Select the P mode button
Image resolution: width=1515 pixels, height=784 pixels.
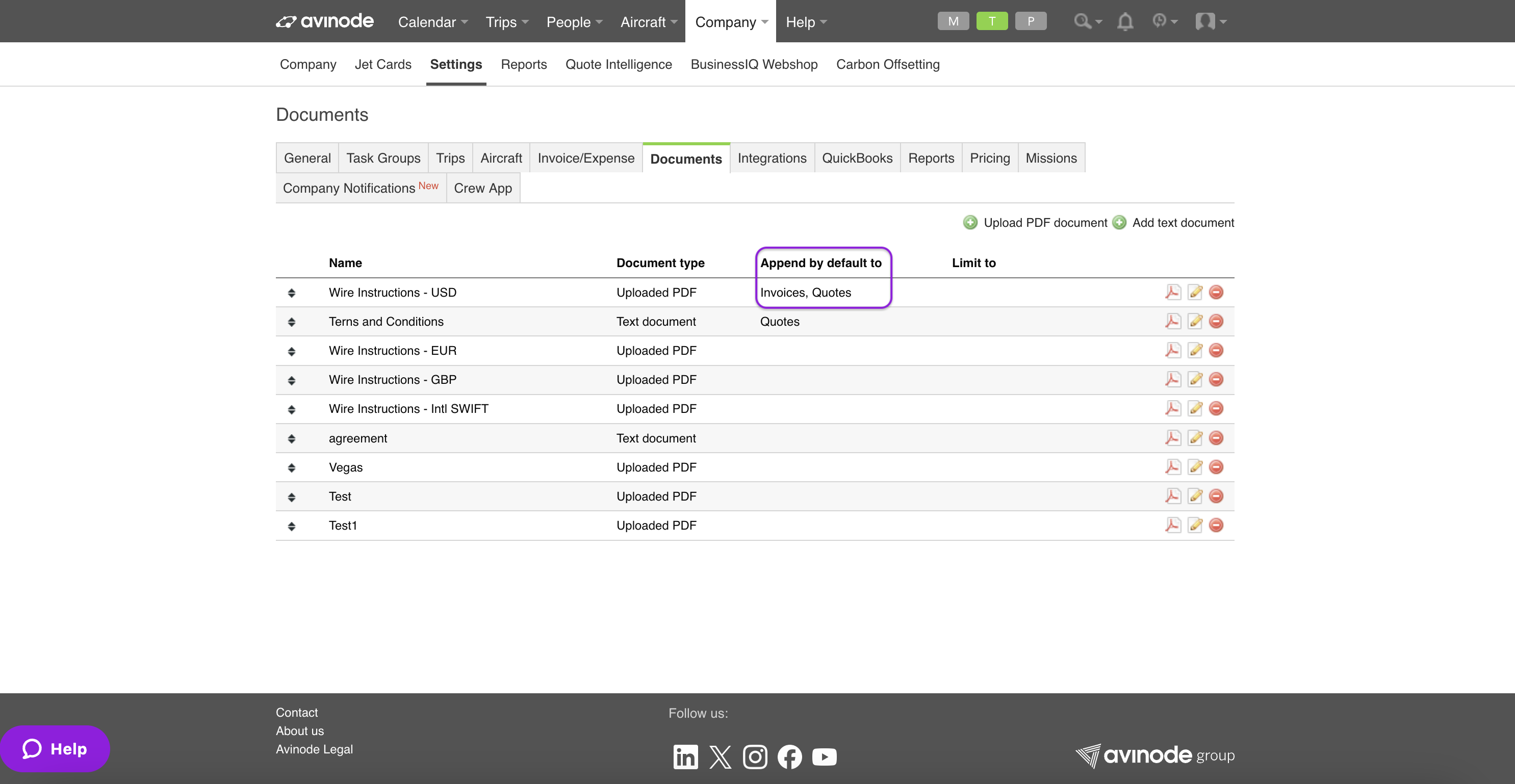[x=1031, y=21]
